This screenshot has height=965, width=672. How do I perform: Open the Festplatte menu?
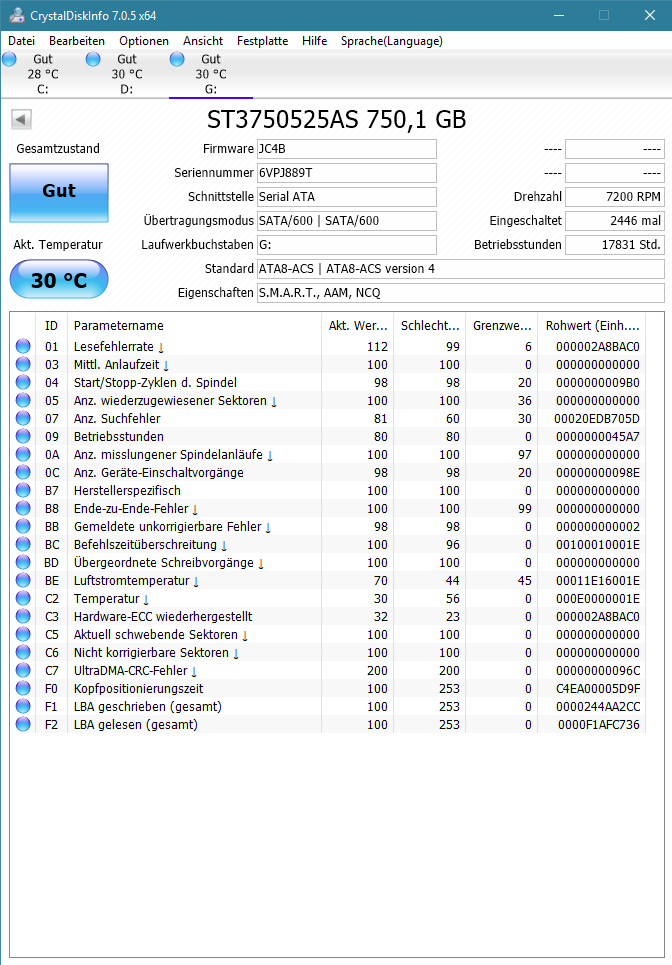(x=262, y=41)
